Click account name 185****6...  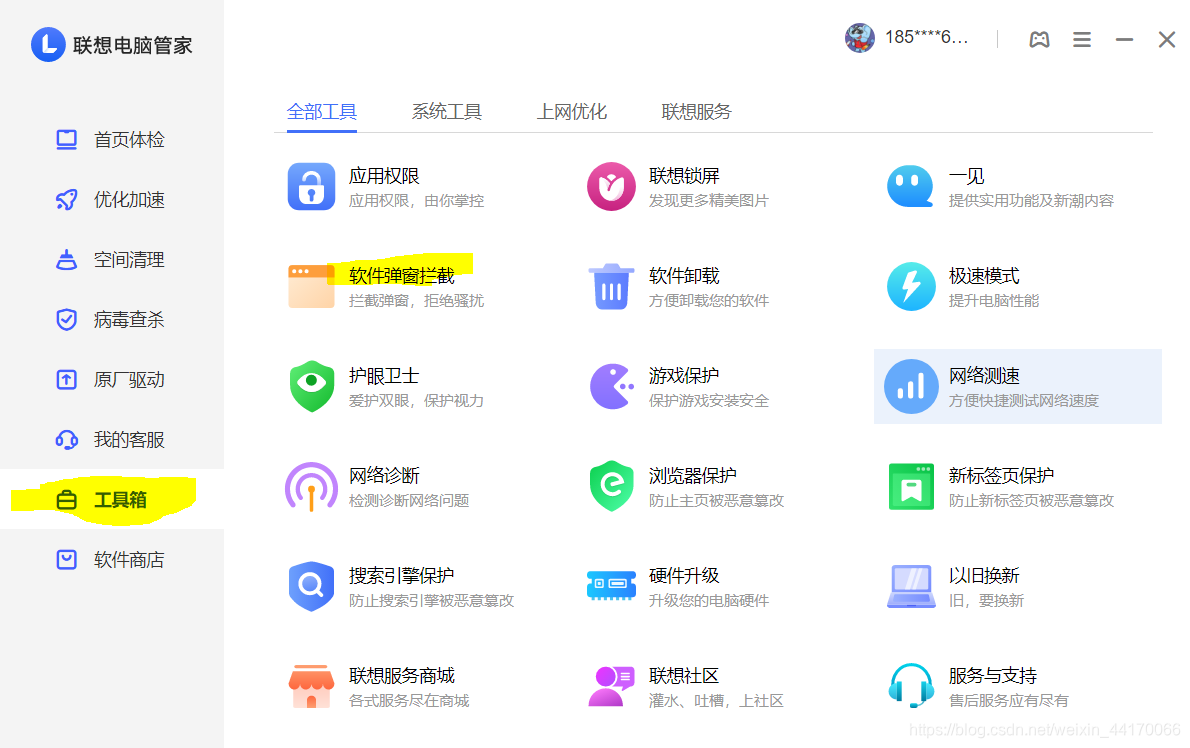(x=927, y=37)
